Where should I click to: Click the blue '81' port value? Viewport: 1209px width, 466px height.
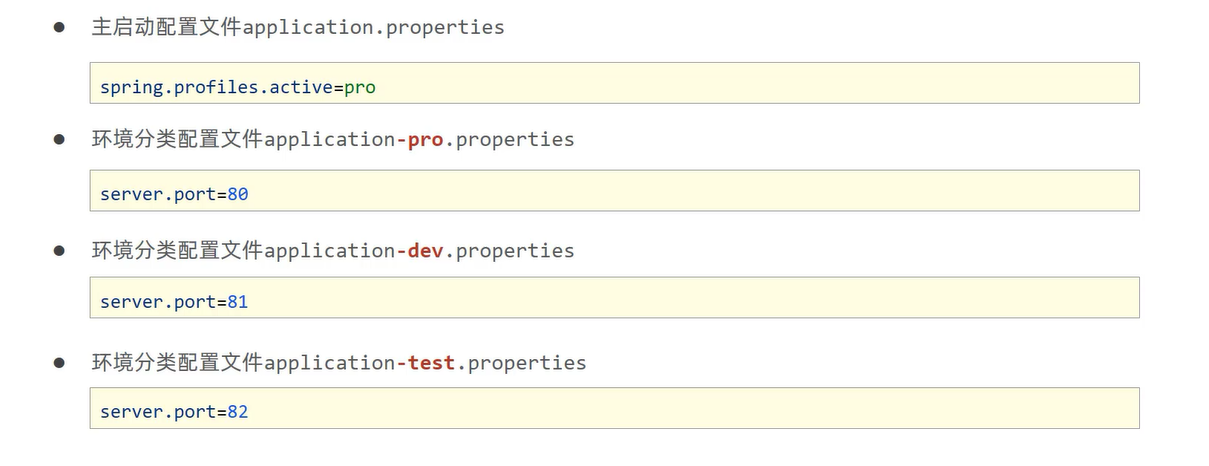tap(238, 301)
